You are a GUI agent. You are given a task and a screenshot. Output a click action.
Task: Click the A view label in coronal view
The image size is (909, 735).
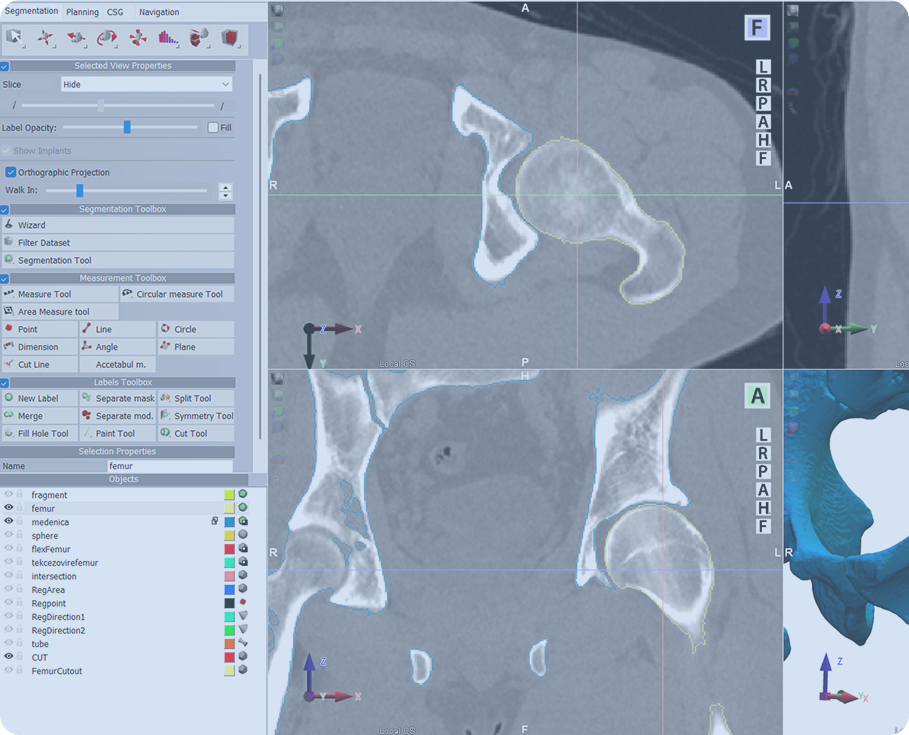point(757,396)
